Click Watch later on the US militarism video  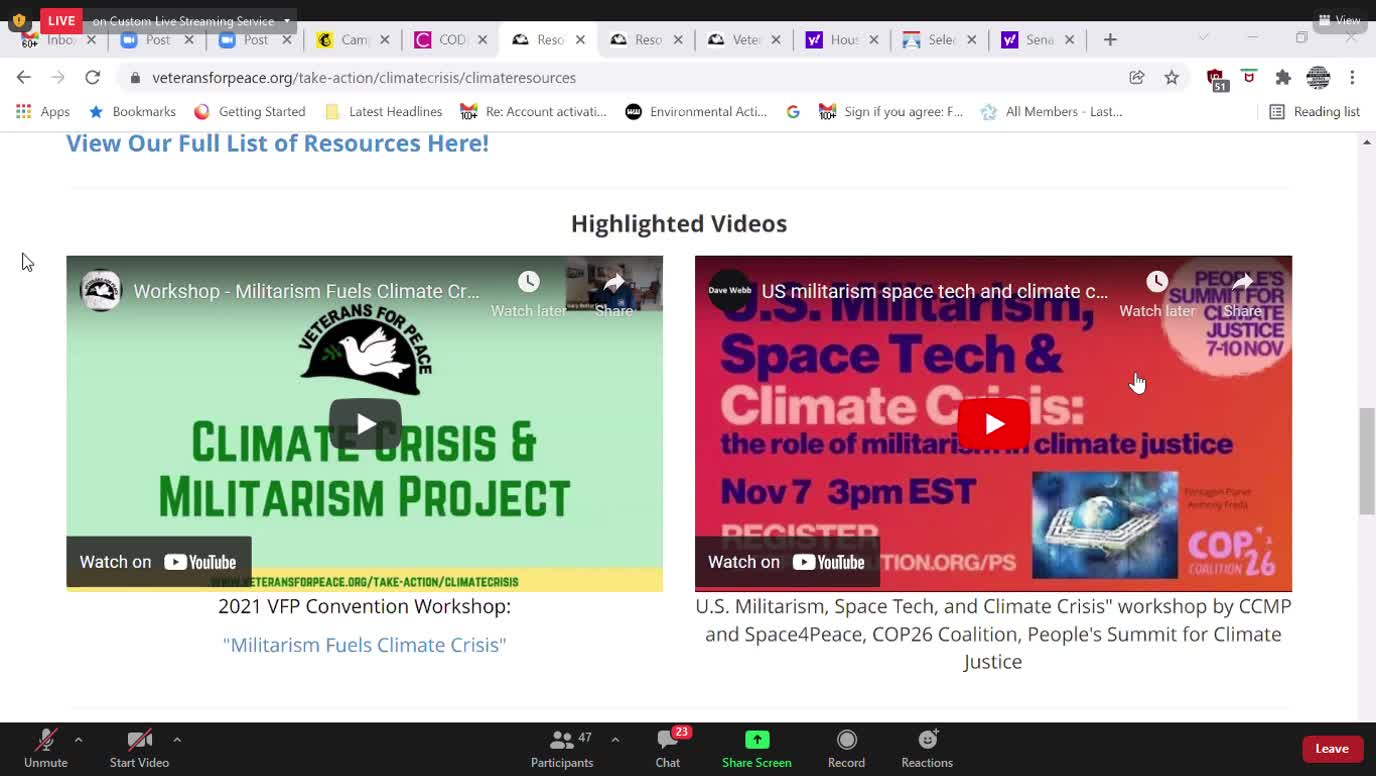click(1157, 293)
